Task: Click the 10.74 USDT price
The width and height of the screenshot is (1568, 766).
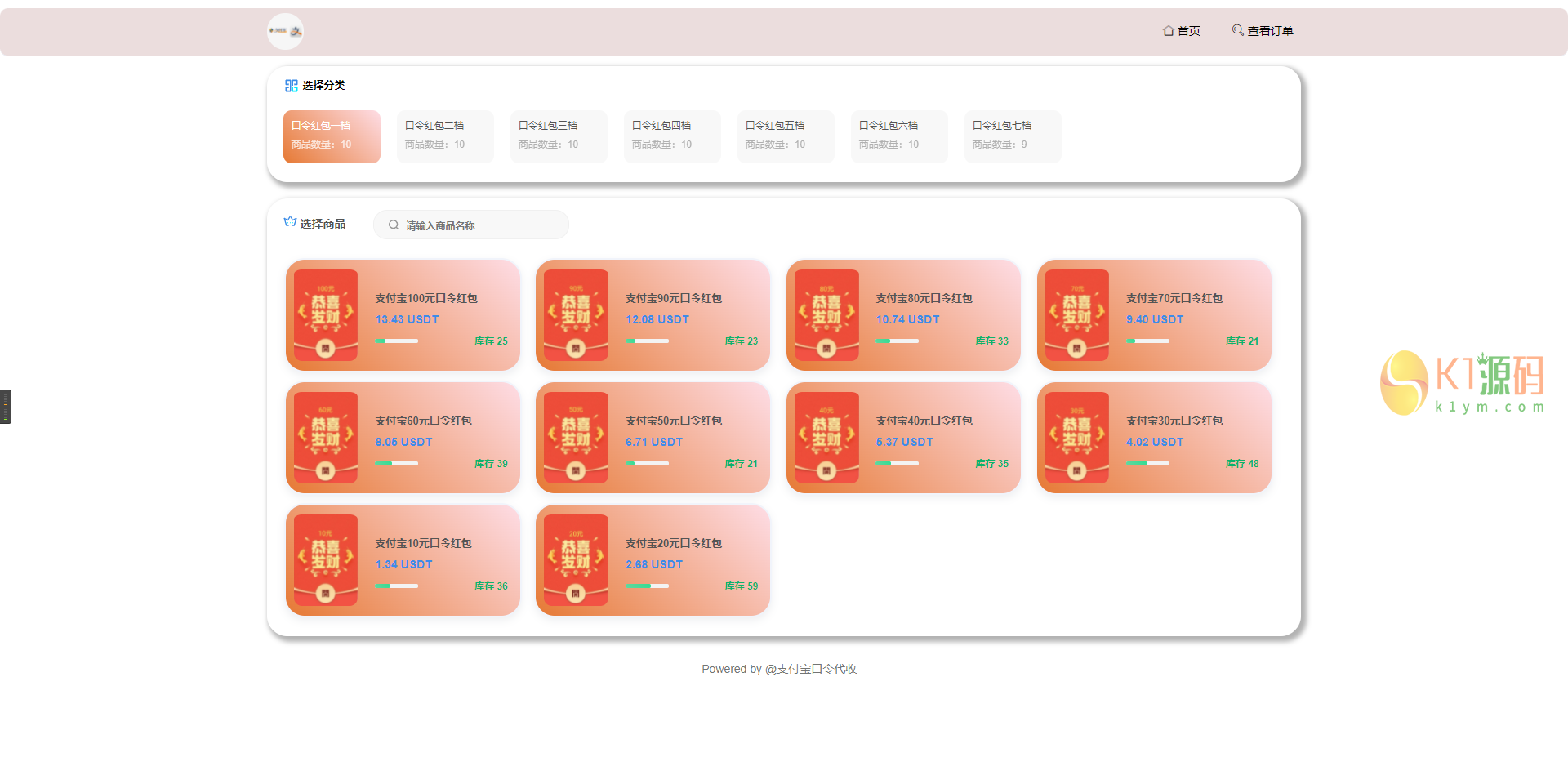Action: coord(908,319)
